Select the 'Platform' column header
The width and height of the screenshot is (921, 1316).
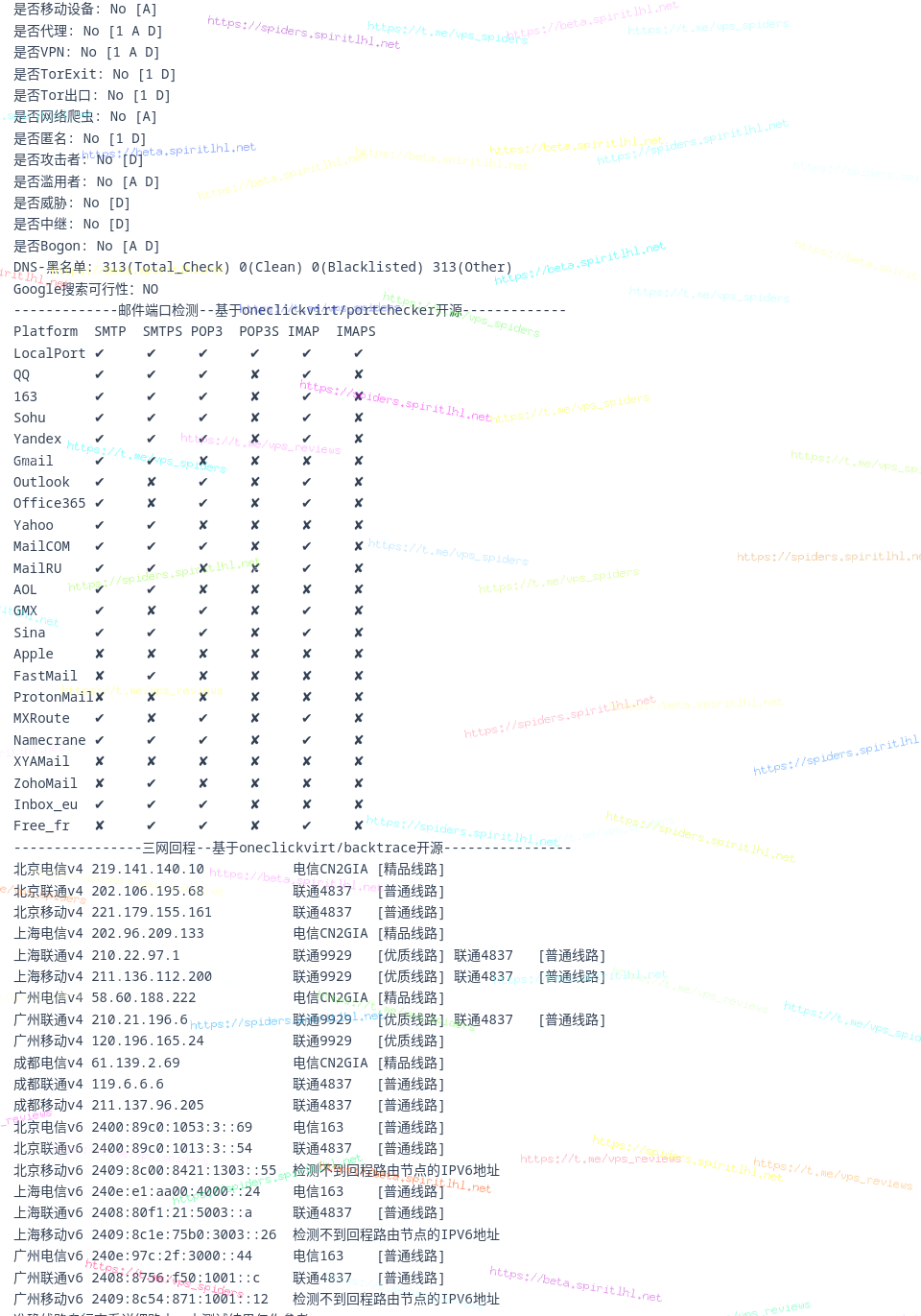pos(46,332)
